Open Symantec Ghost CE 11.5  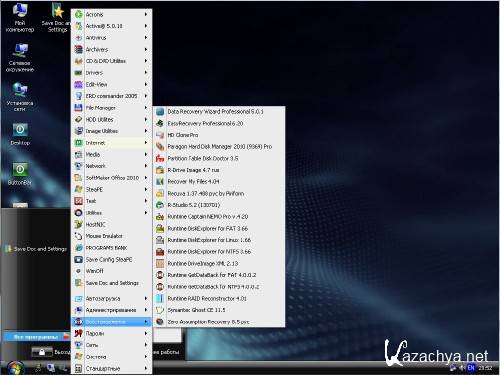(219, 310)
